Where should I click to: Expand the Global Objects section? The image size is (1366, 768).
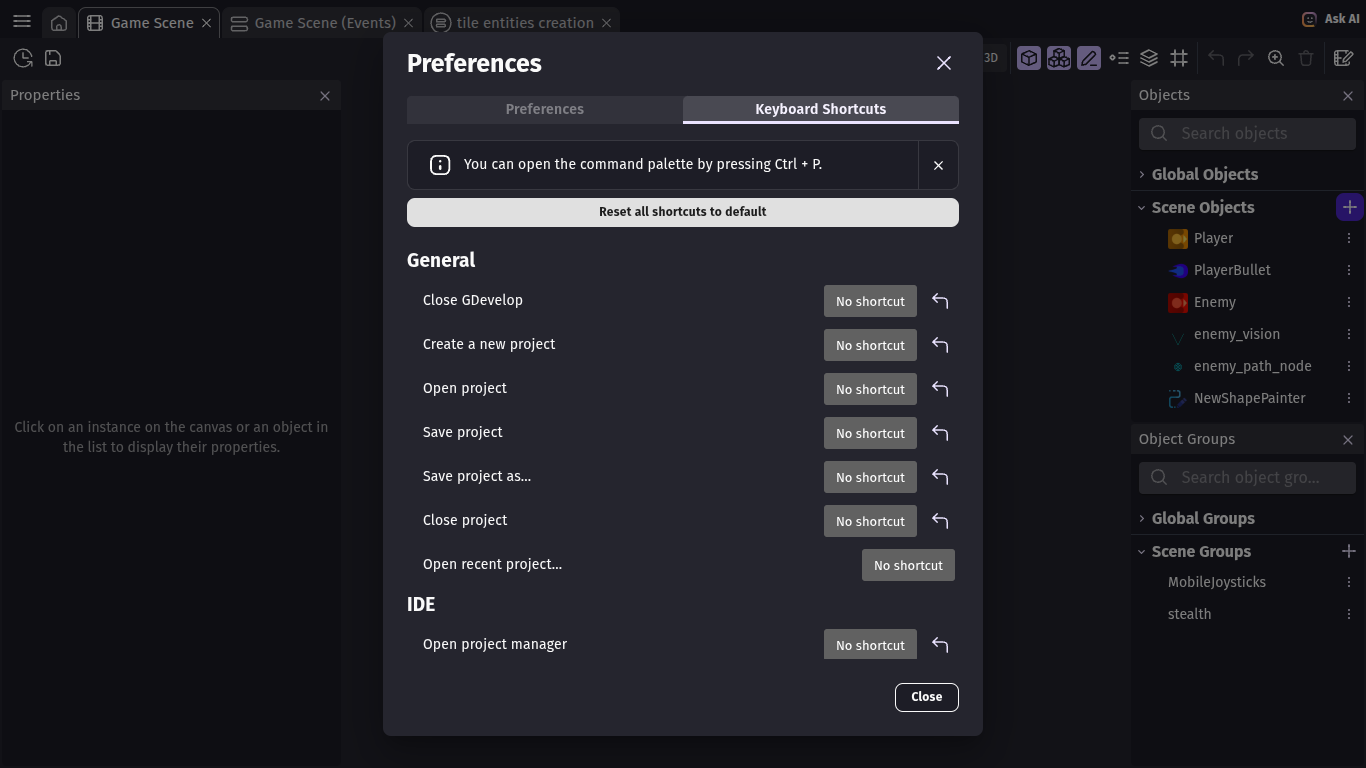pyautogui.click(x=1142, y=174)
